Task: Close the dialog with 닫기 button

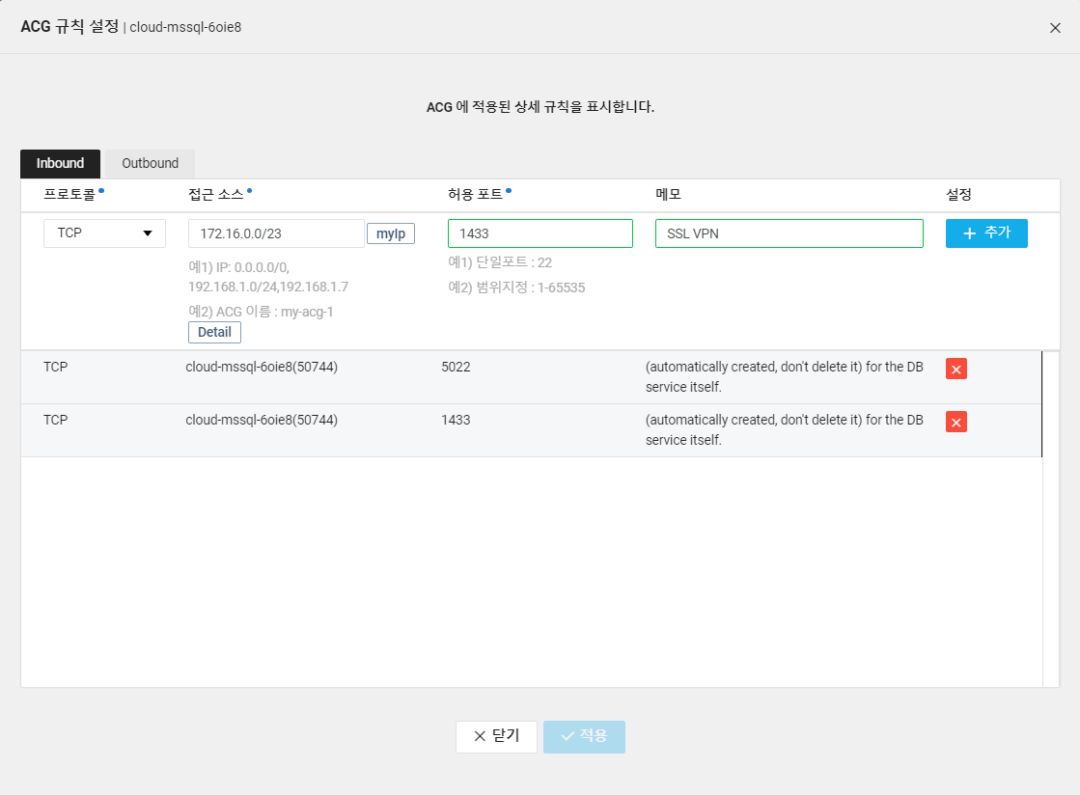Action: [x=496, y=736]
